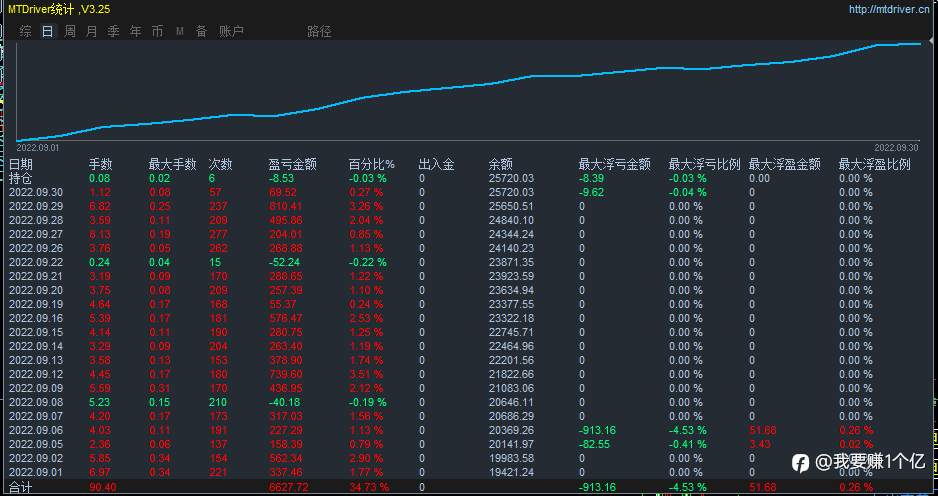
Task: Click the 最大浮亏比例 column header
Action: click(x=705, y=164)
